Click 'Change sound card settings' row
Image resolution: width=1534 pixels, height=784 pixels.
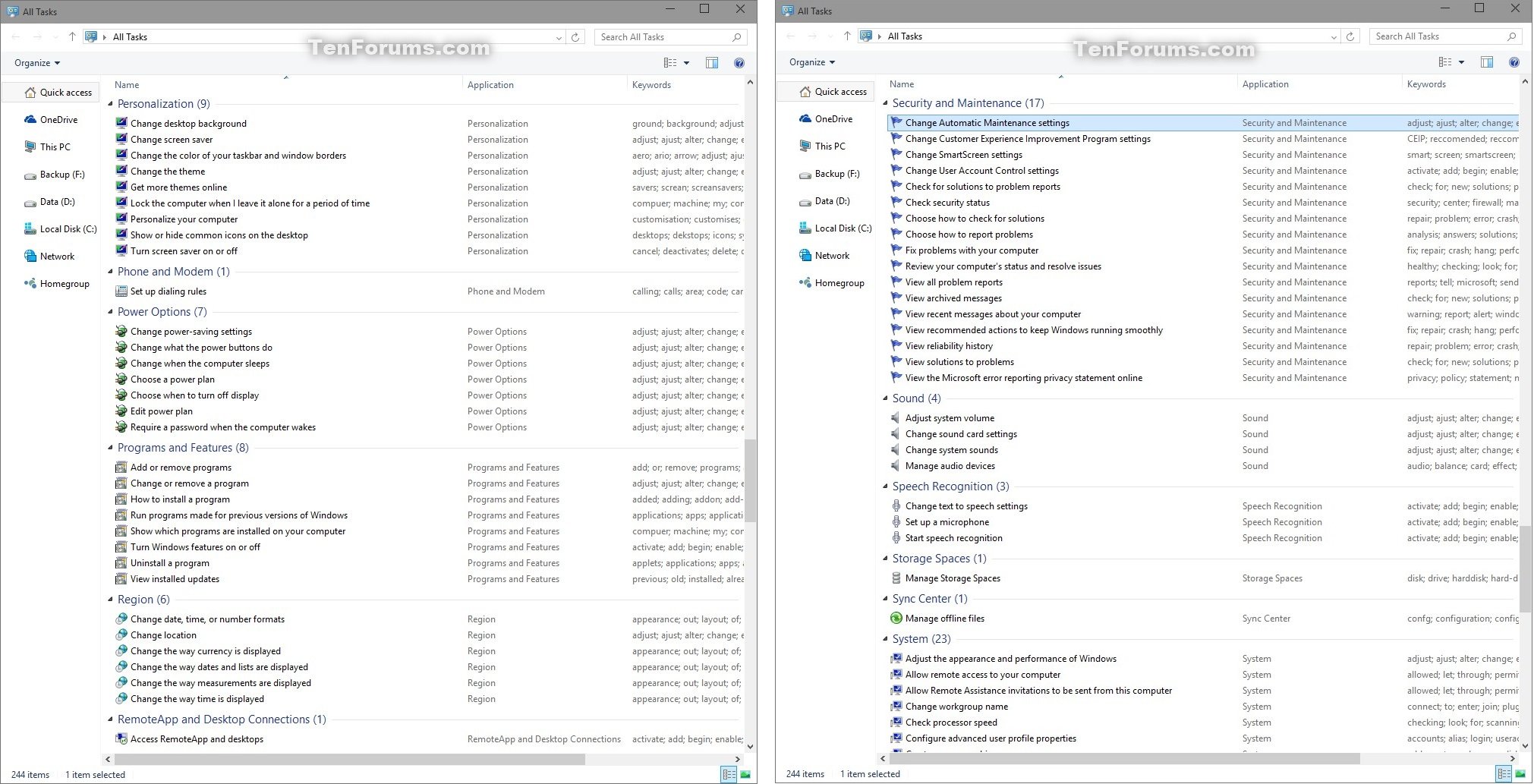(1203, 434)
